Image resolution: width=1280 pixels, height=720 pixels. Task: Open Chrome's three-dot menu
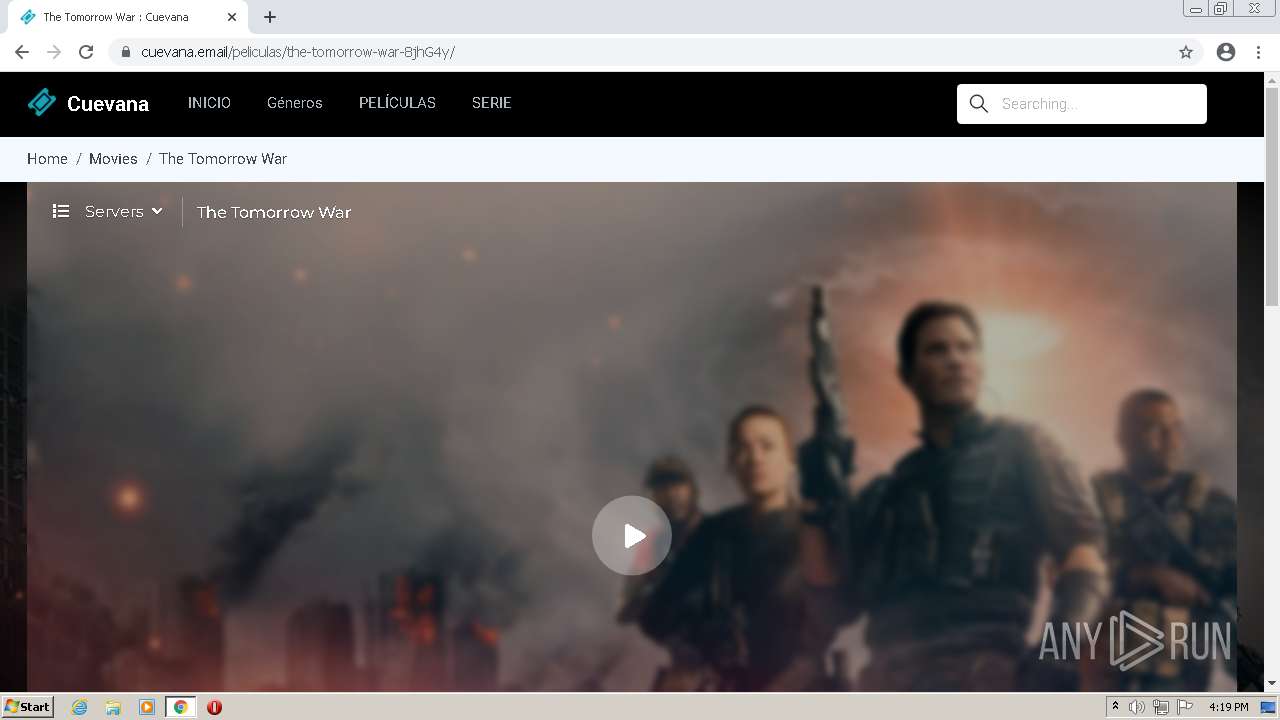[1258, 52]
